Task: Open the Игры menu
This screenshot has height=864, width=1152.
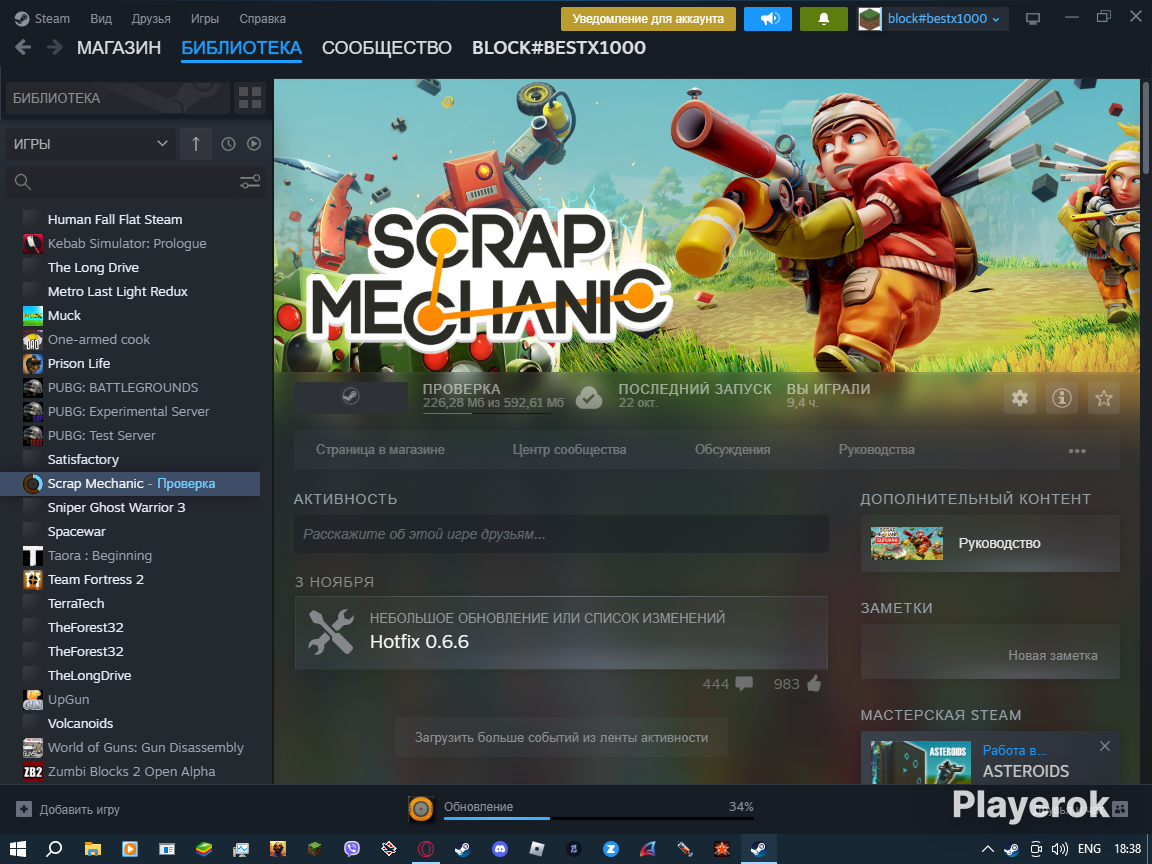Action: click(204, 18)
